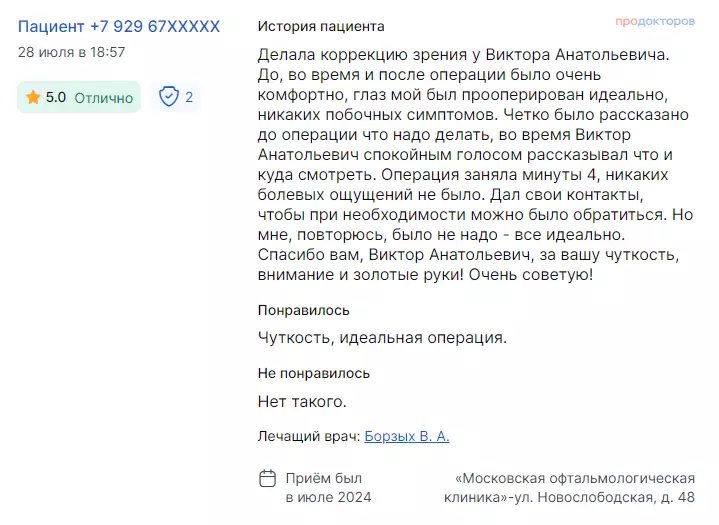Viewport: 719px width, 525px height.
Task: Click the text Нет такого
Action: tap(302, 402)
